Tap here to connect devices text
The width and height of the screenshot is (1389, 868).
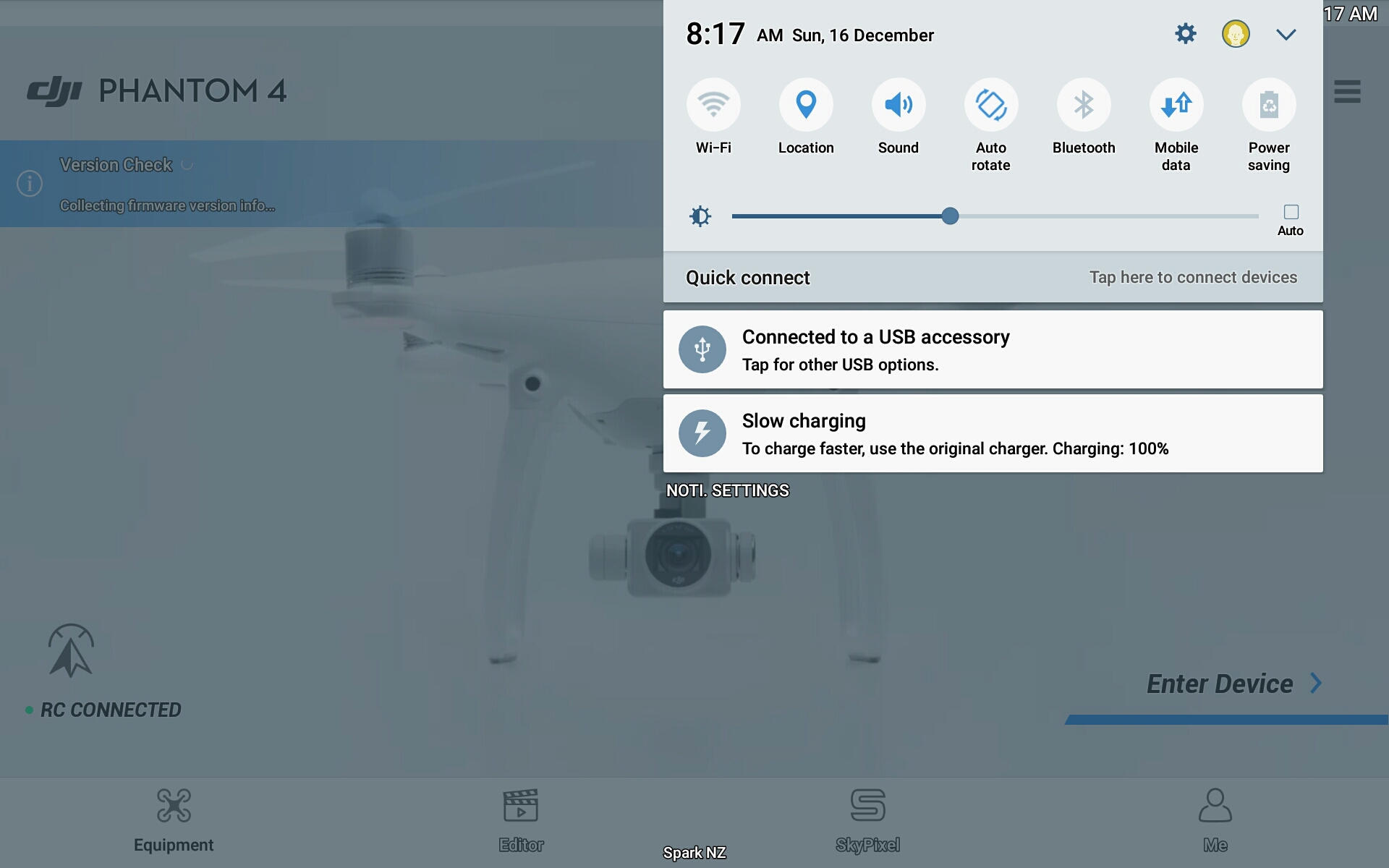(1193, 277)
